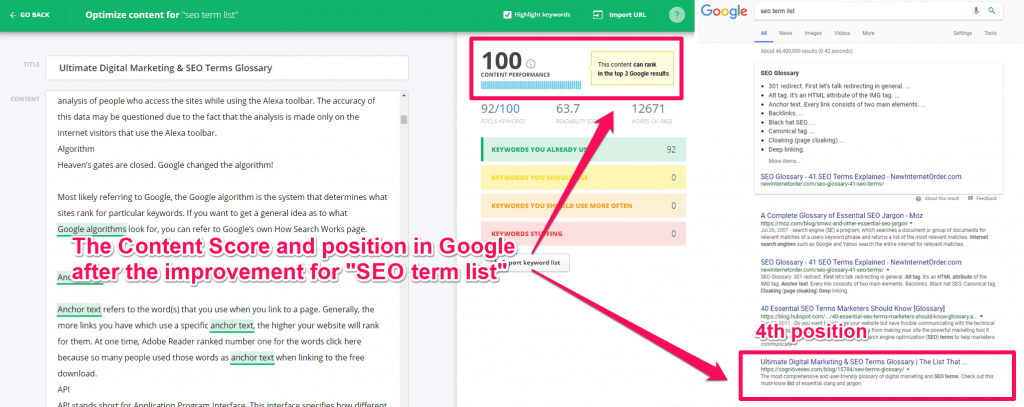Click the '63.7' readability score value
The width and height of the screenshot is (1024, 407).
point(569,108)
